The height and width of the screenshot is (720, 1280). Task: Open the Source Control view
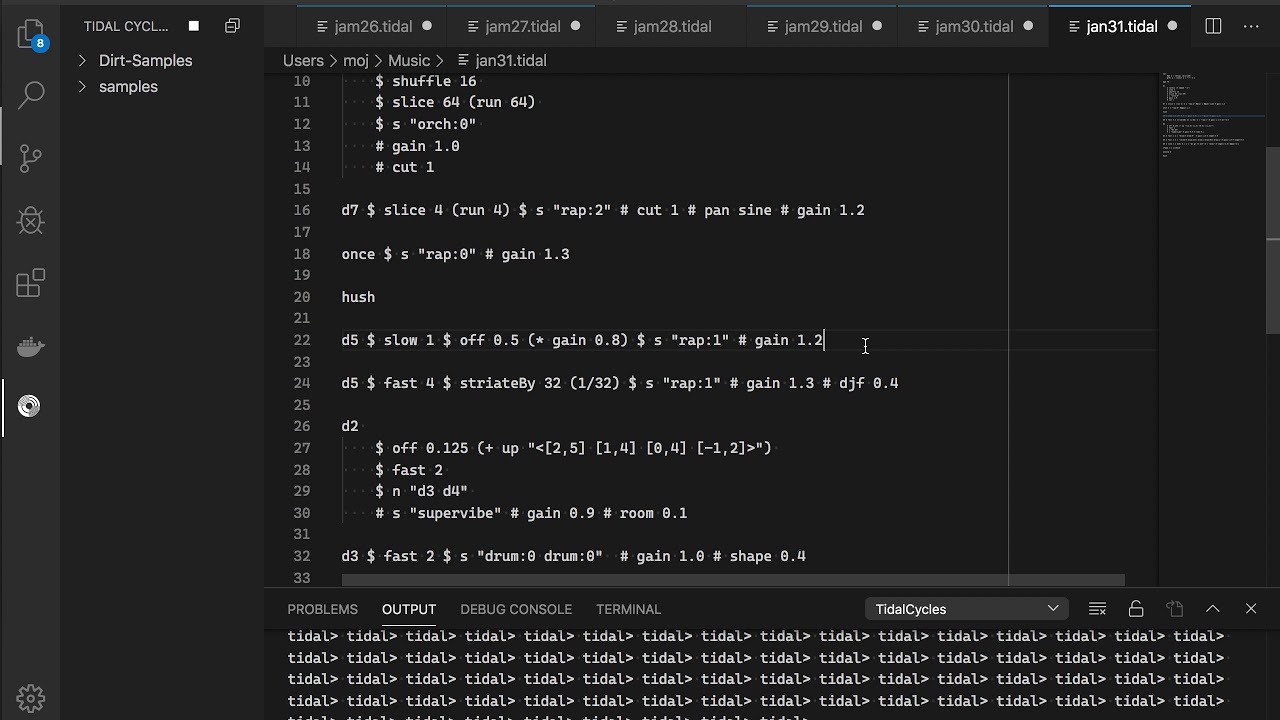[31, 157]
